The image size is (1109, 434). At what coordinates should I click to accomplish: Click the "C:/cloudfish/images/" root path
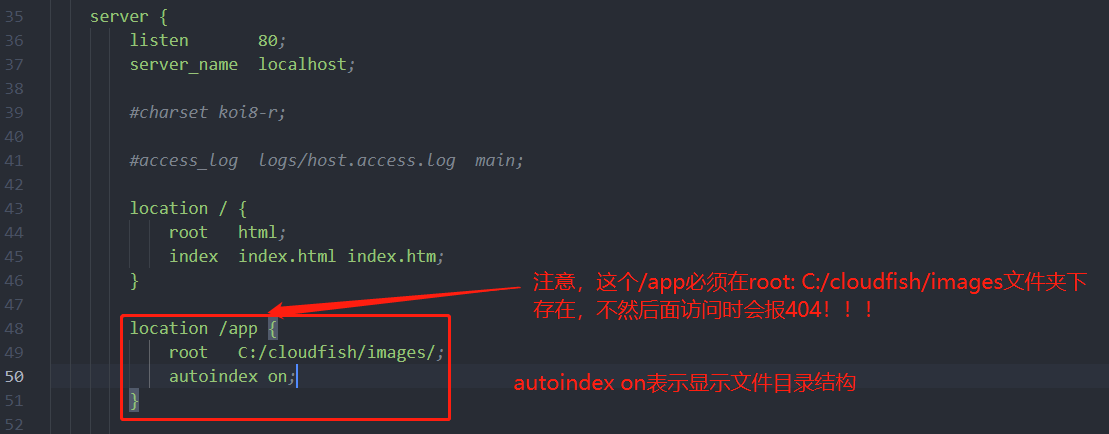(x=336, y=352)
